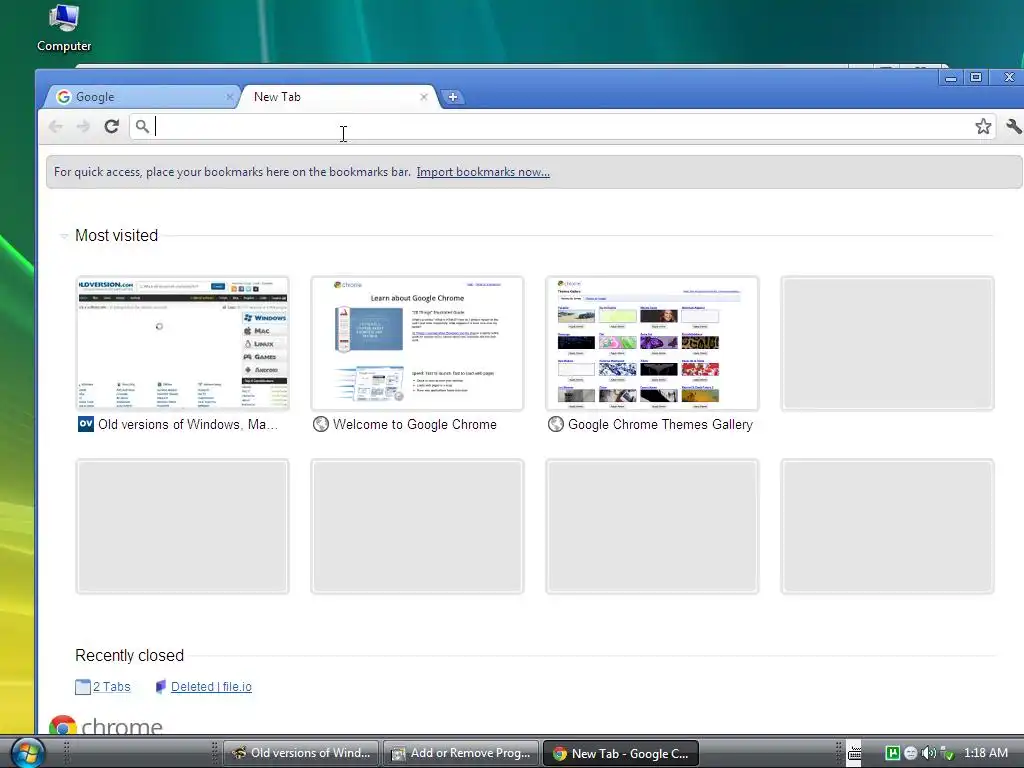
Task: Reload the page
Action: pyautogui.click(x=112, y=126)
